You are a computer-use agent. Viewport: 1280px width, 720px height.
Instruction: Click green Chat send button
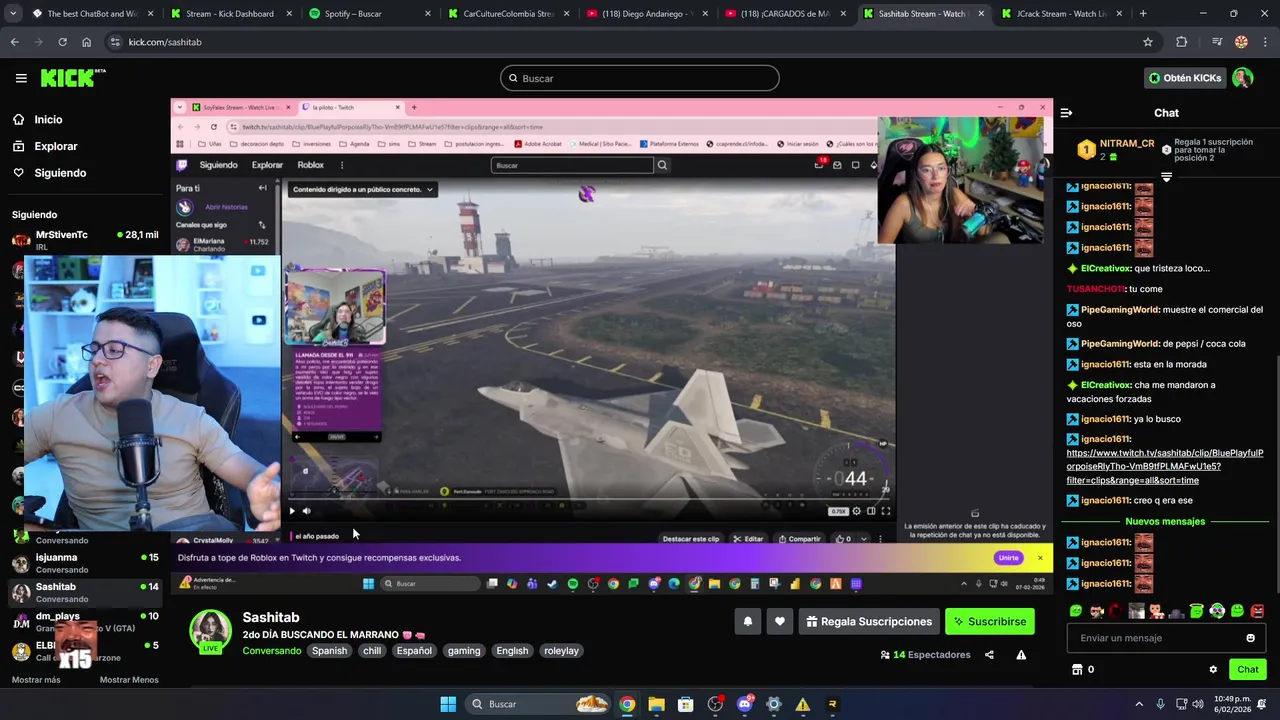(x=1248, y=670)
